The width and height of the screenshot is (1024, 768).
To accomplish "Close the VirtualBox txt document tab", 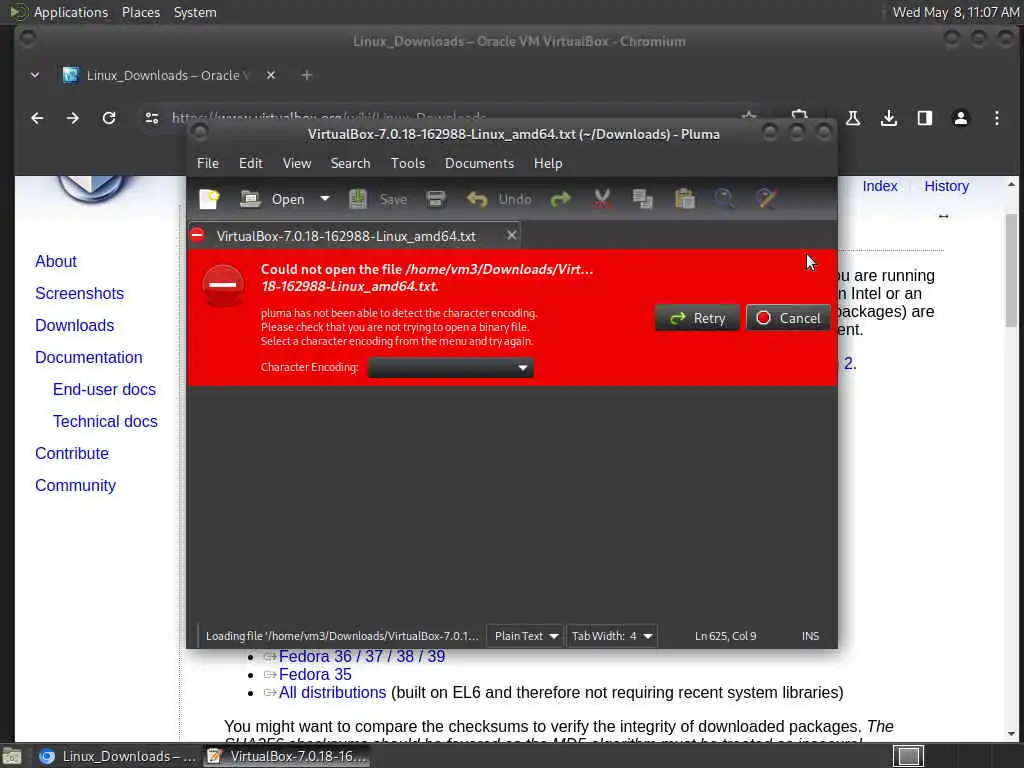I will tap(512, 235).
